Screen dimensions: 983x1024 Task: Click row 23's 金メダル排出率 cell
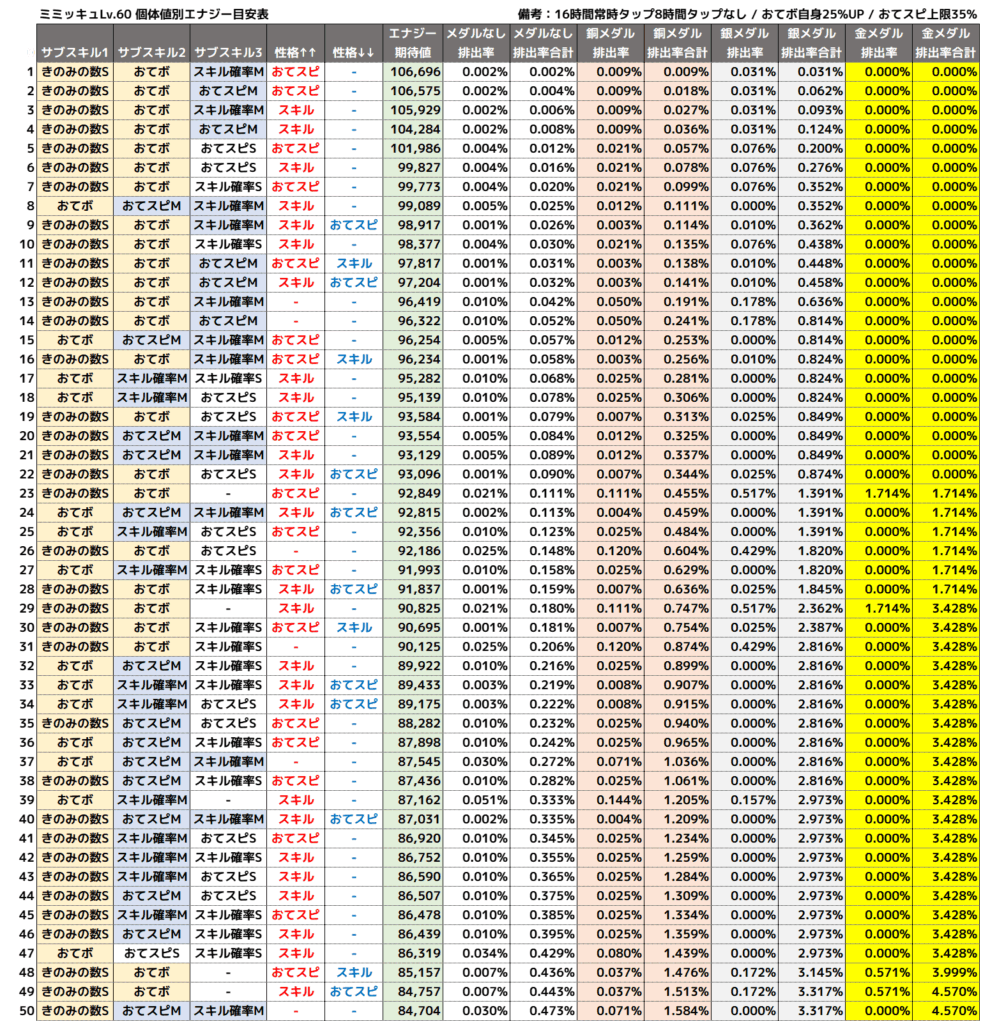click(878, 493)
